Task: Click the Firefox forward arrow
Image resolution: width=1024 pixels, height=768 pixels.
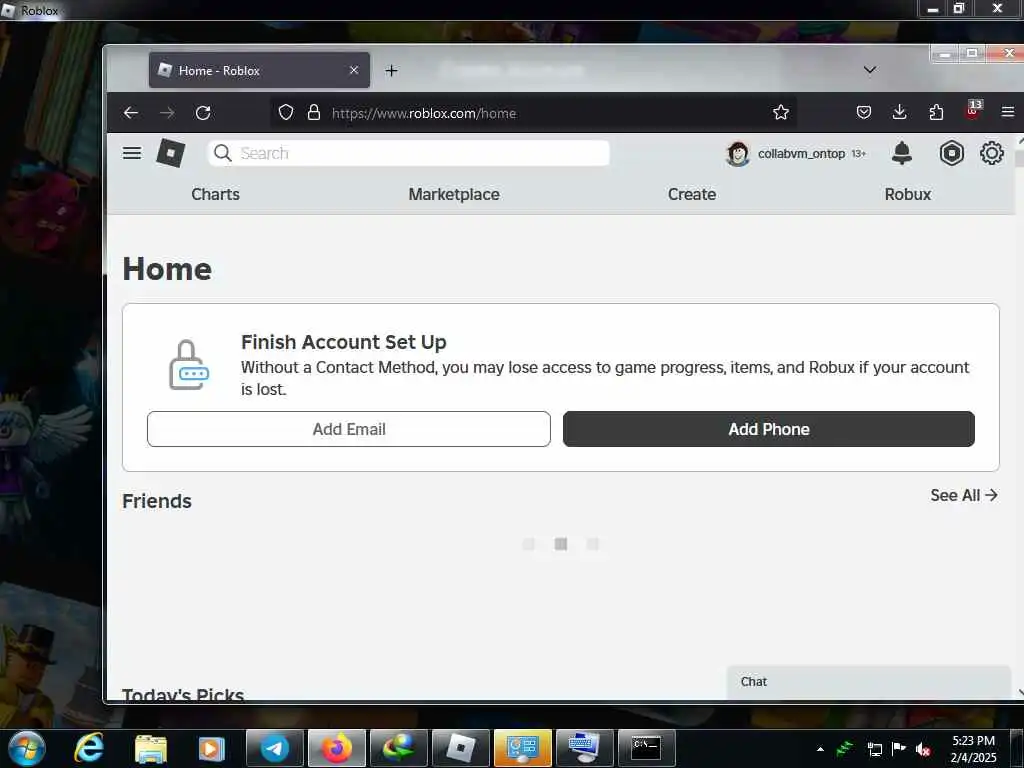Action: [x=167, y=113]
